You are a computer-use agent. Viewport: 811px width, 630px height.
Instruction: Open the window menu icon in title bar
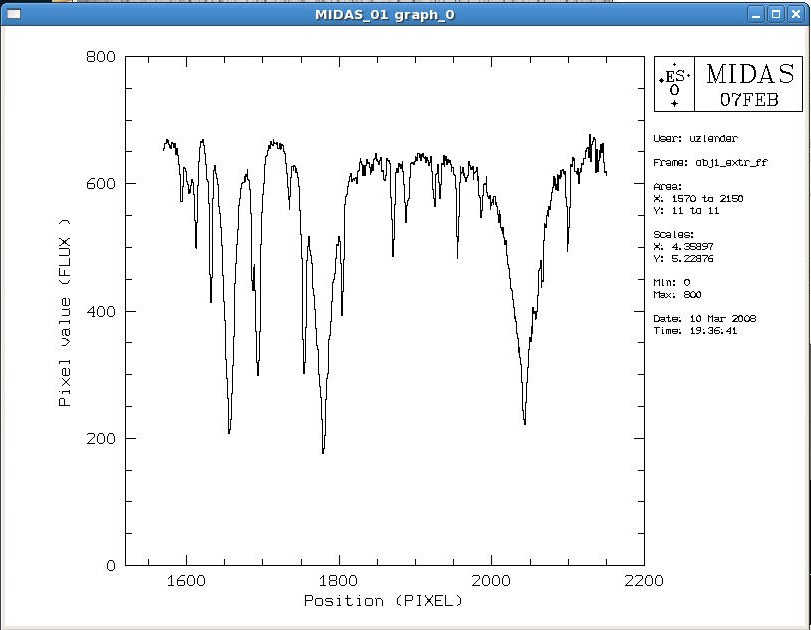point(12,12)
